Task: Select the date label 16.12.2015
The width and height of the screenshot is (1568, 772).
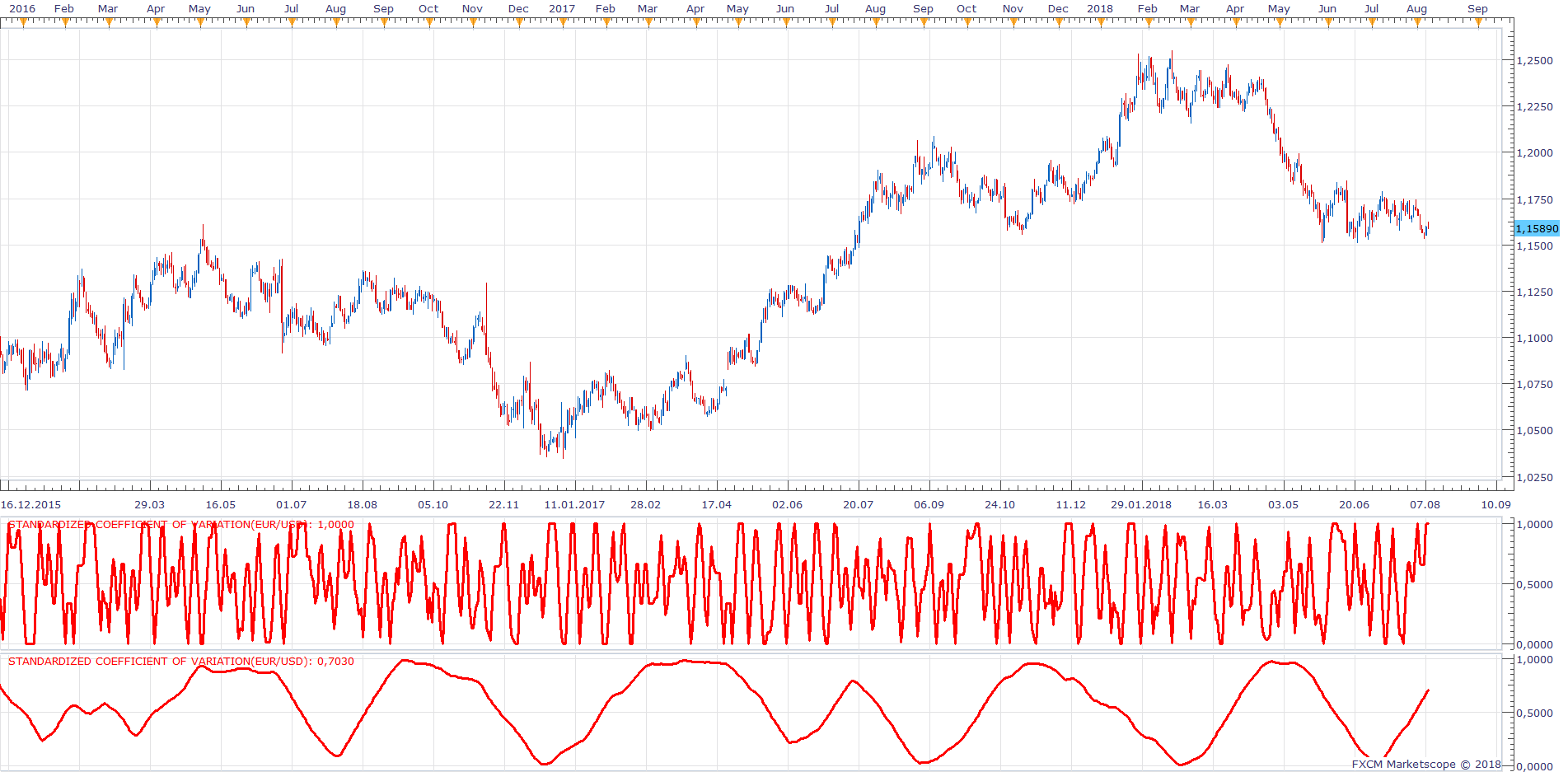Action: coord(30,504)
